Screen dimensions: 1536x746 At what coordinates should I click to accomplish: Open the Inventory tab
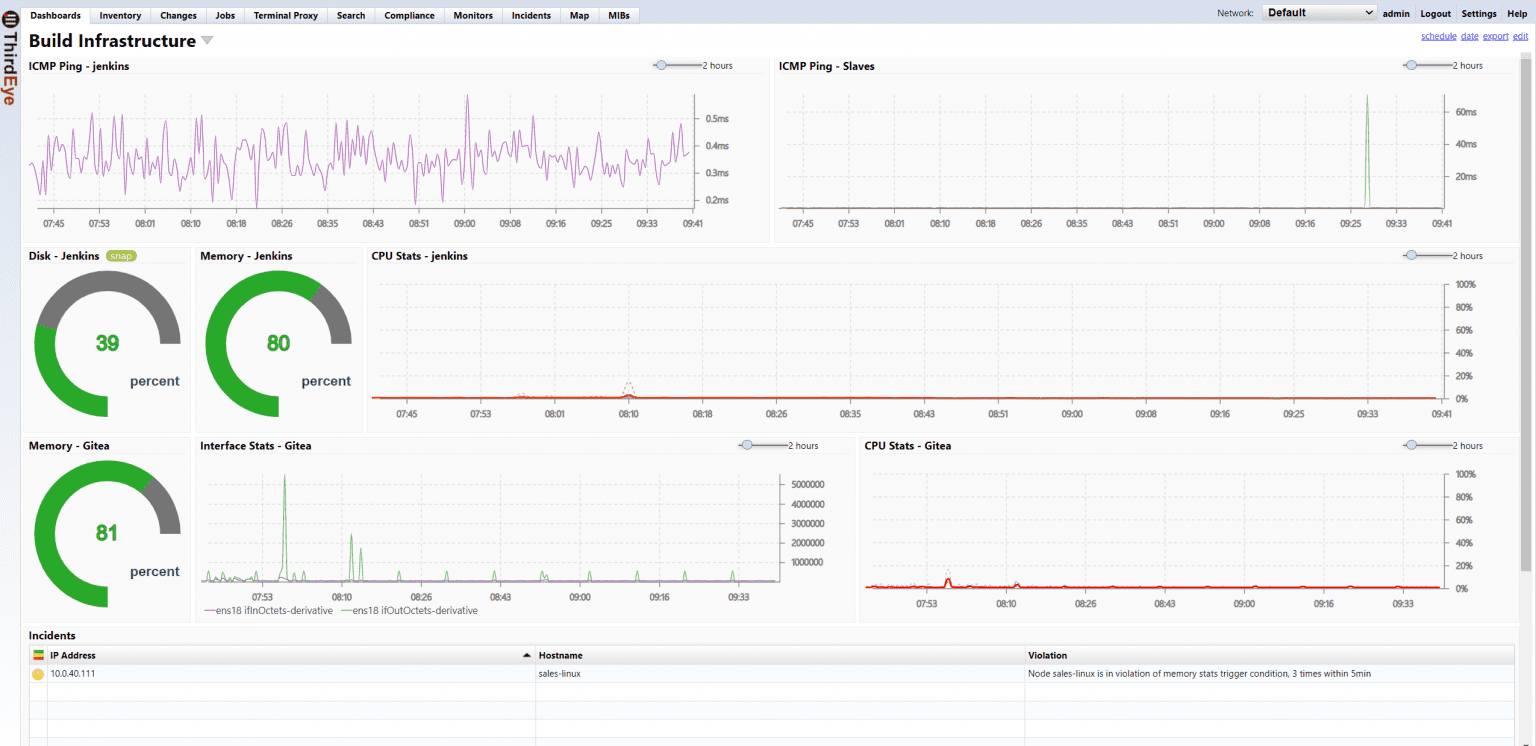click(120, 15)
